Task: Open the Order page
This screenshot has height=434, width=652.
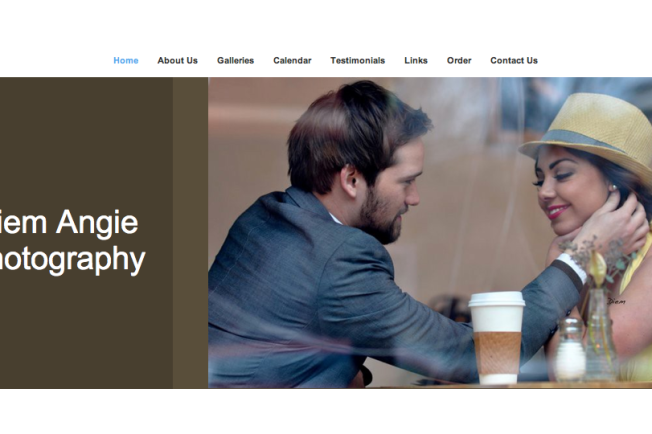Action: tap(459, 61)
